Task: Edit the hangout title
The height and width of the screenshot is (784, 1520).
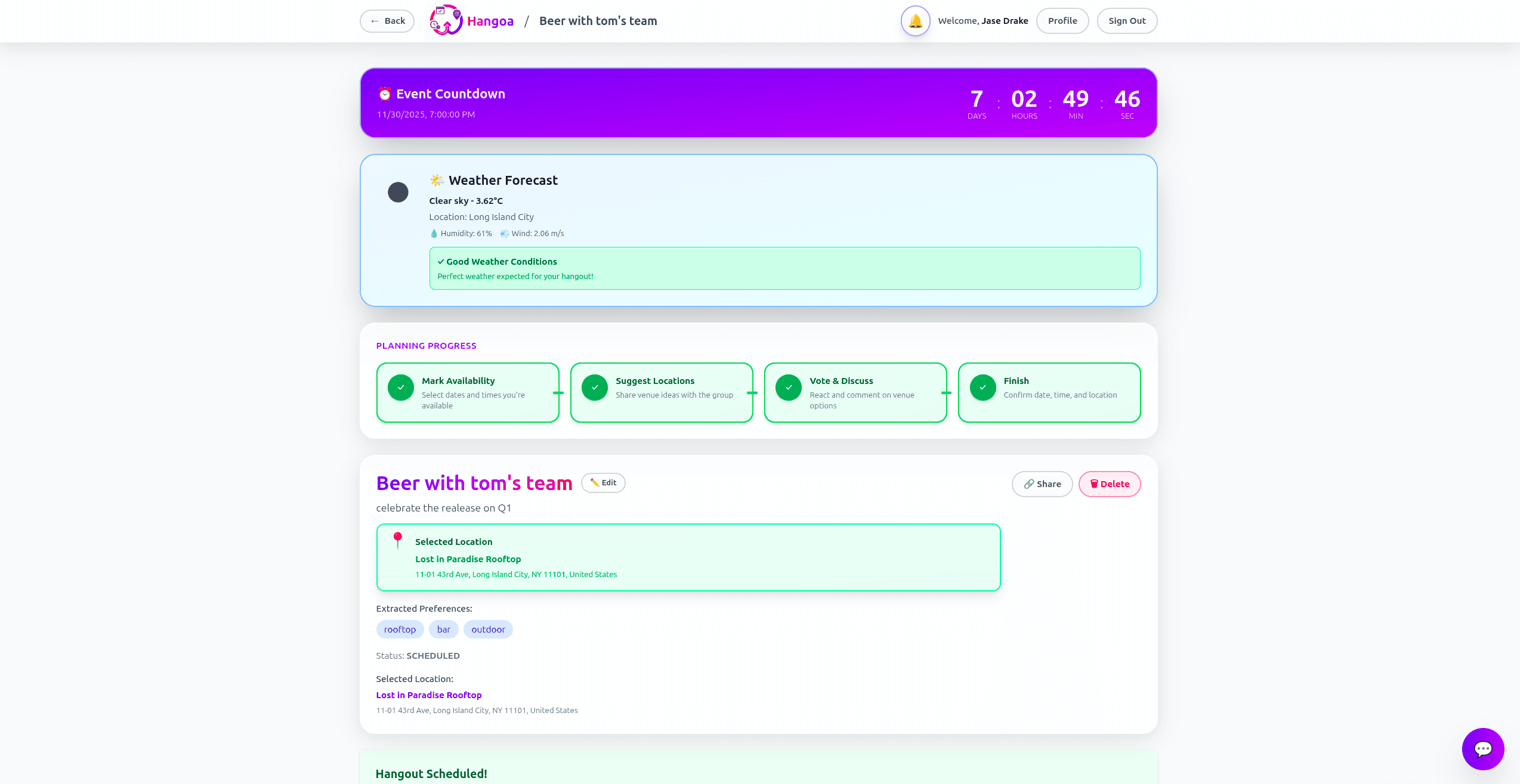Action: coord(603,483)
